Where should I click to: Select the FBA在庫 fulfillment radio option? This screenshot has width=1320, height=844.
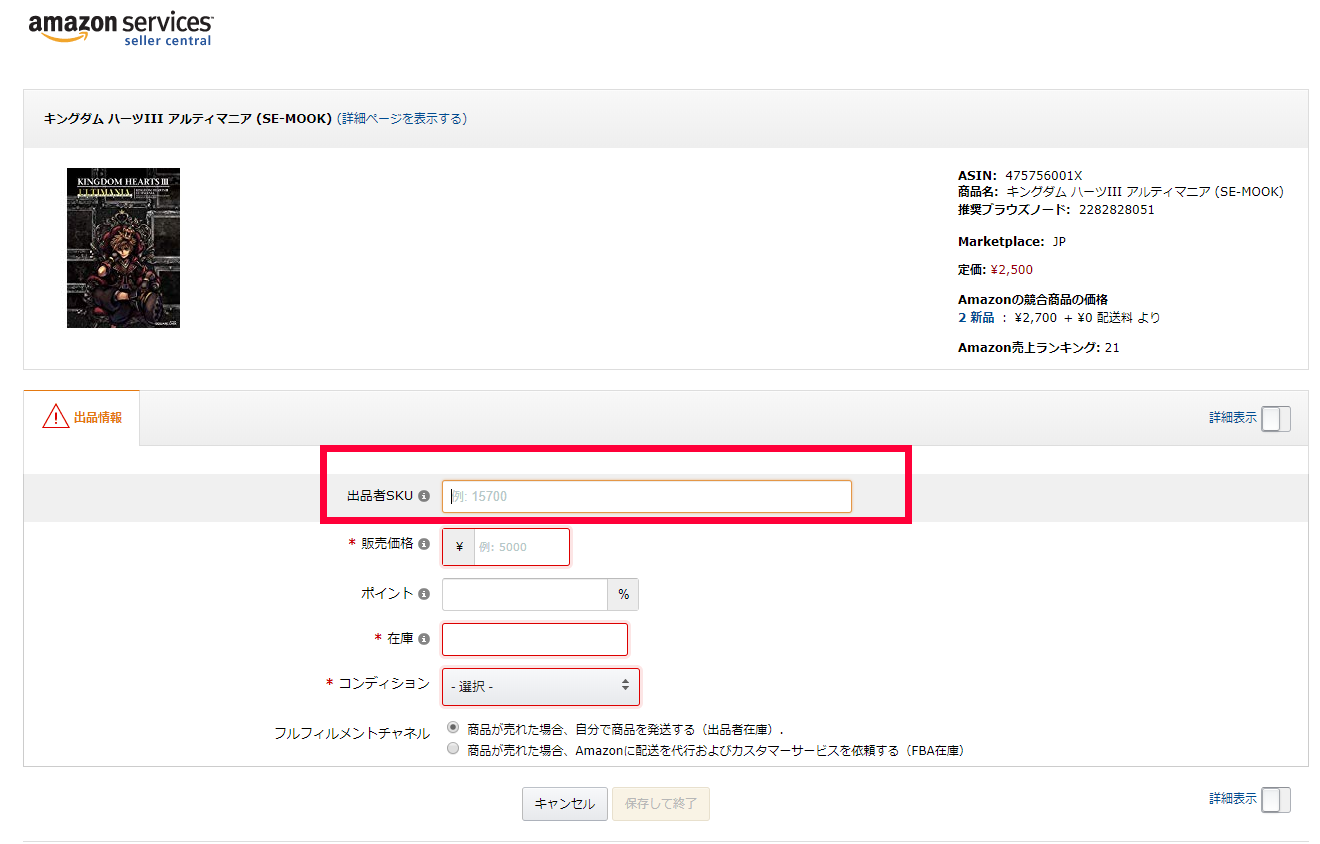454,749
